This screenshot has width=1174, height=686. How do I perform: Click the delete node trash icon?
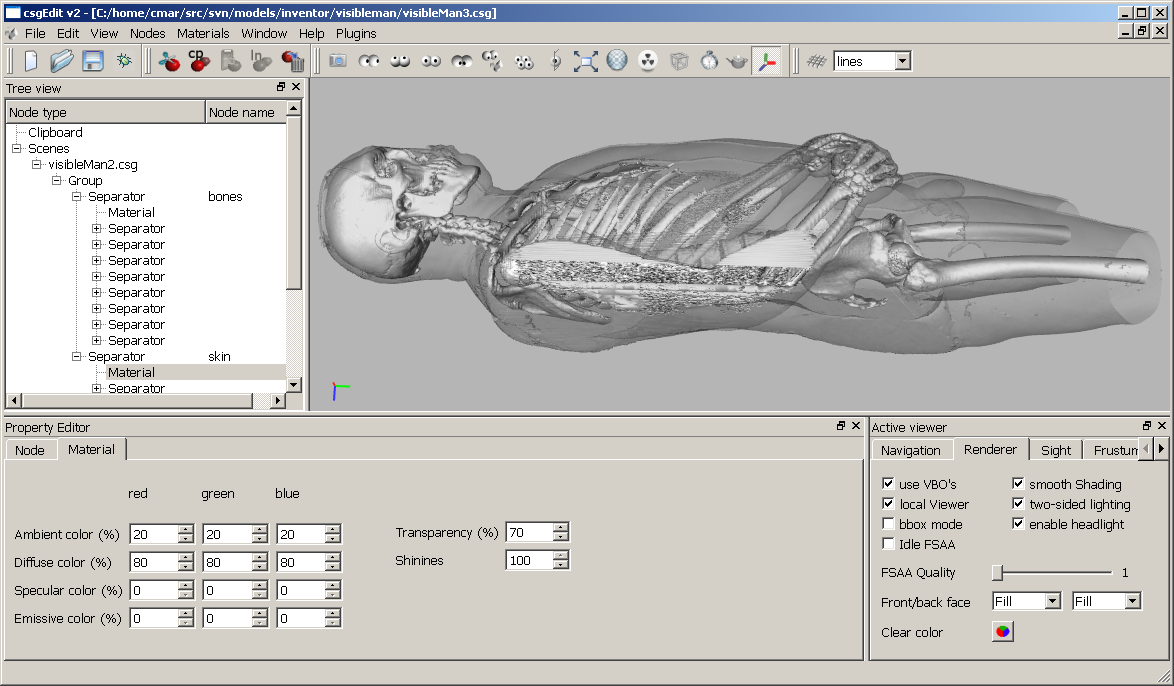293,61
